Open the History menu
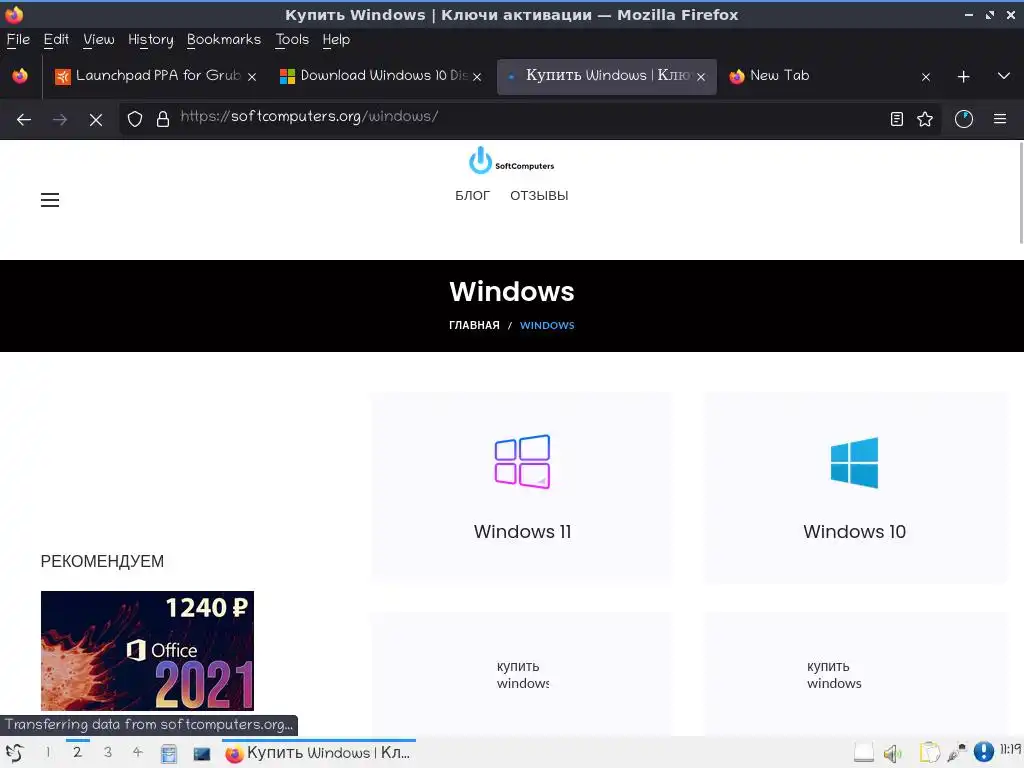 coord(151,40)
